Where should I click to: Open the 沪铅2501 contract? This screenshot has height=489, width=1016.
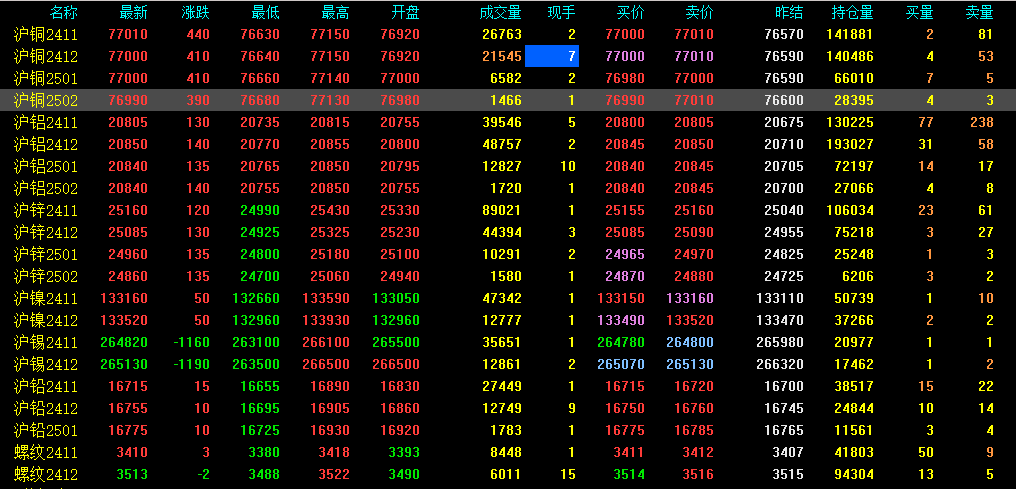pyautogui.click(x=45, y=430)
